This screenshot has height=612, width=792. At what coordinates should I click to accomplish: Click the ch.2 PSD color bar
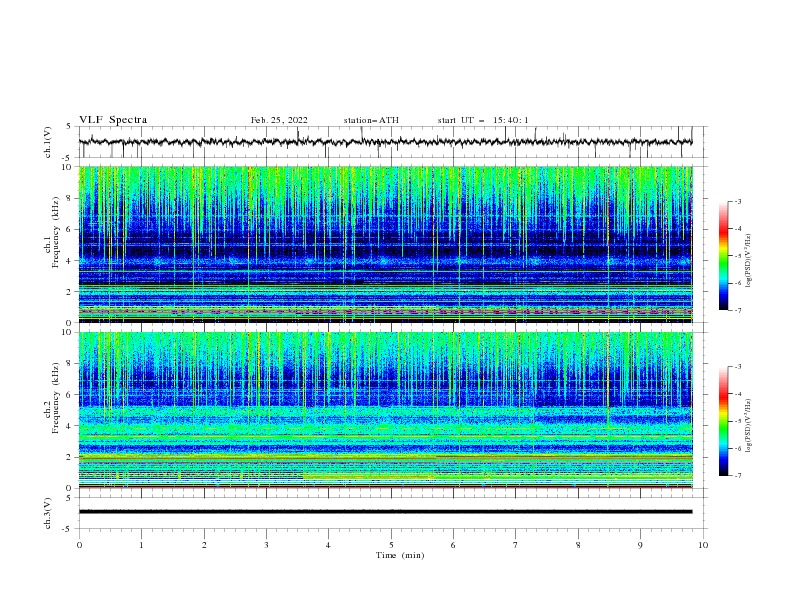click(723, 421)
